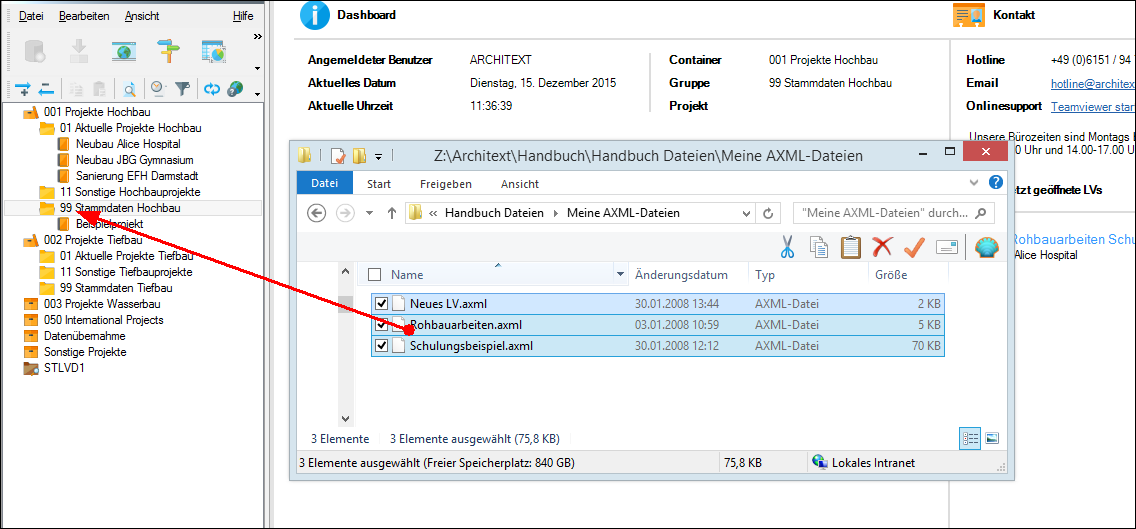Click the clock history toolbar icon
The image size is (1136, 529).
pyautogui.click(x=158, y=88)
